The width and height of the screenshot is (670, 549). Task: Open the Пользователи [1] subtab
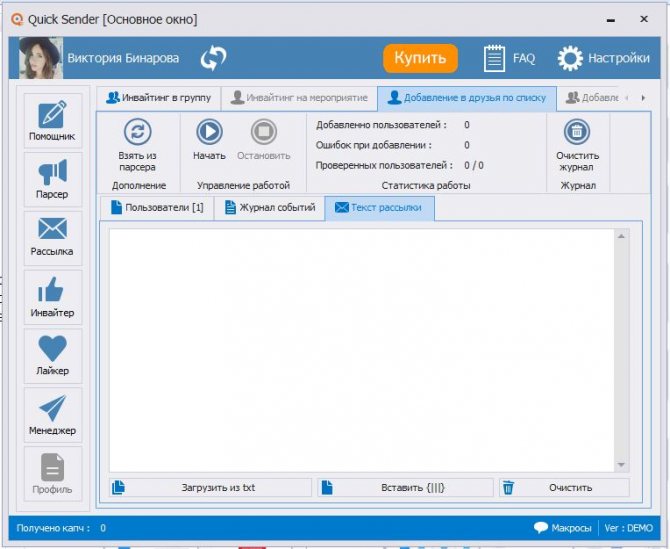click(x=157, y=208)
